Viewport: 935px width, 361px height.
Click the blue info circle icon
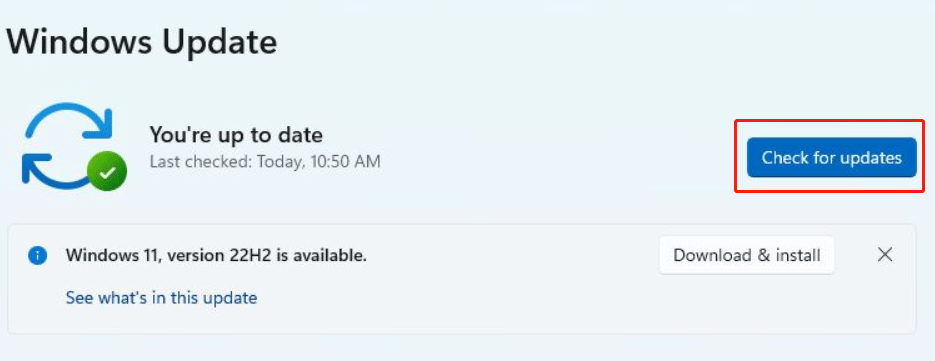37,256
